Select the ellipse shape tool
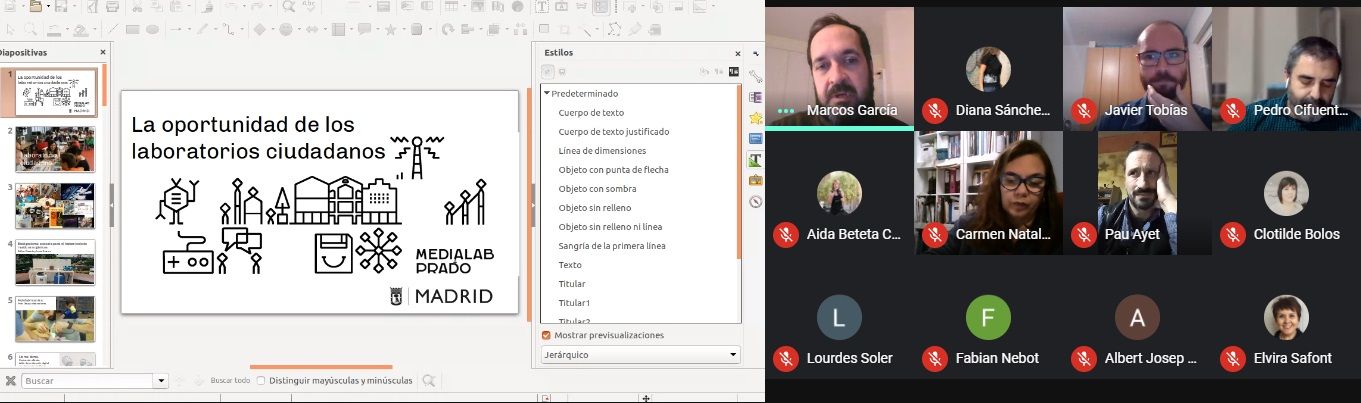The image size is (1361, 403). [153, 29]
